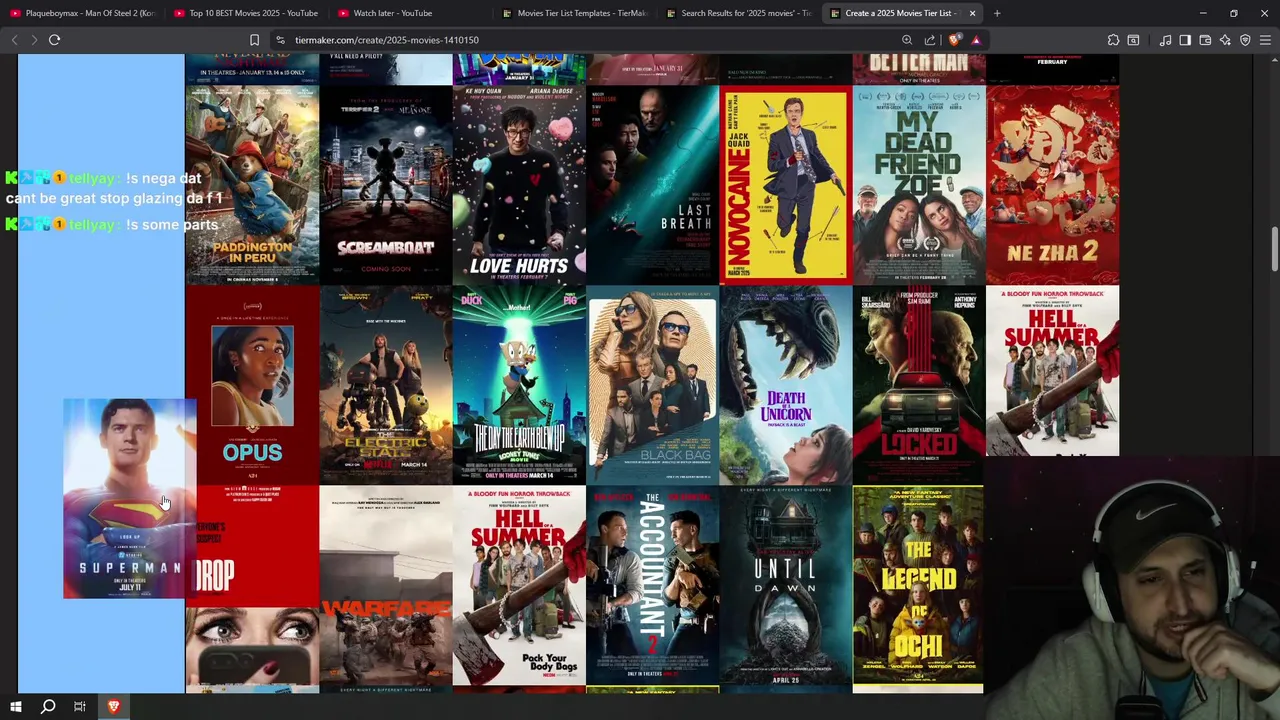This screenshot has width=1280, height=720.
Task: Open the media control music note icon
Action: click(x=1165, y=40)
